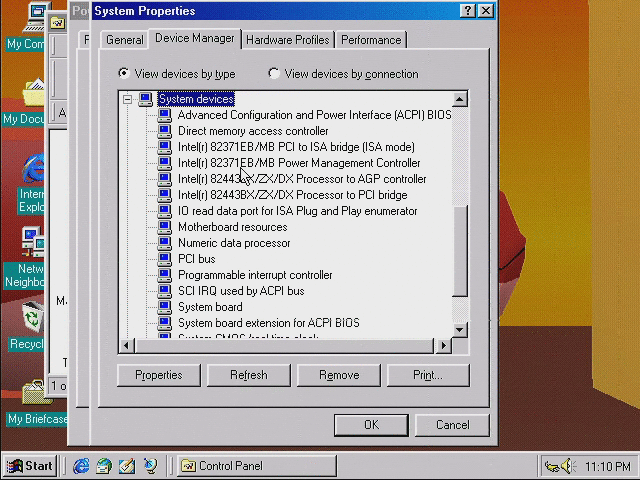
Task: Click icon beside System board extension for ACPI BIOS
Action: point(164,323)
